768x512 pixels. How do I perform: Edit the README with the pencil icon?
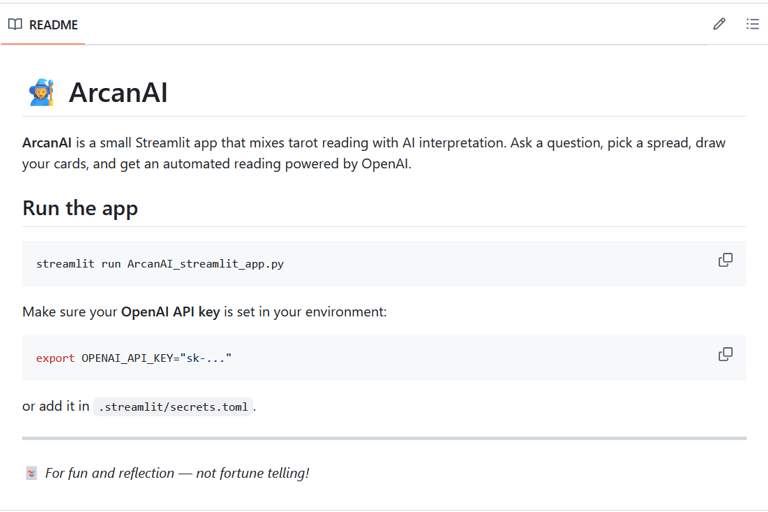tap(719, 24)
